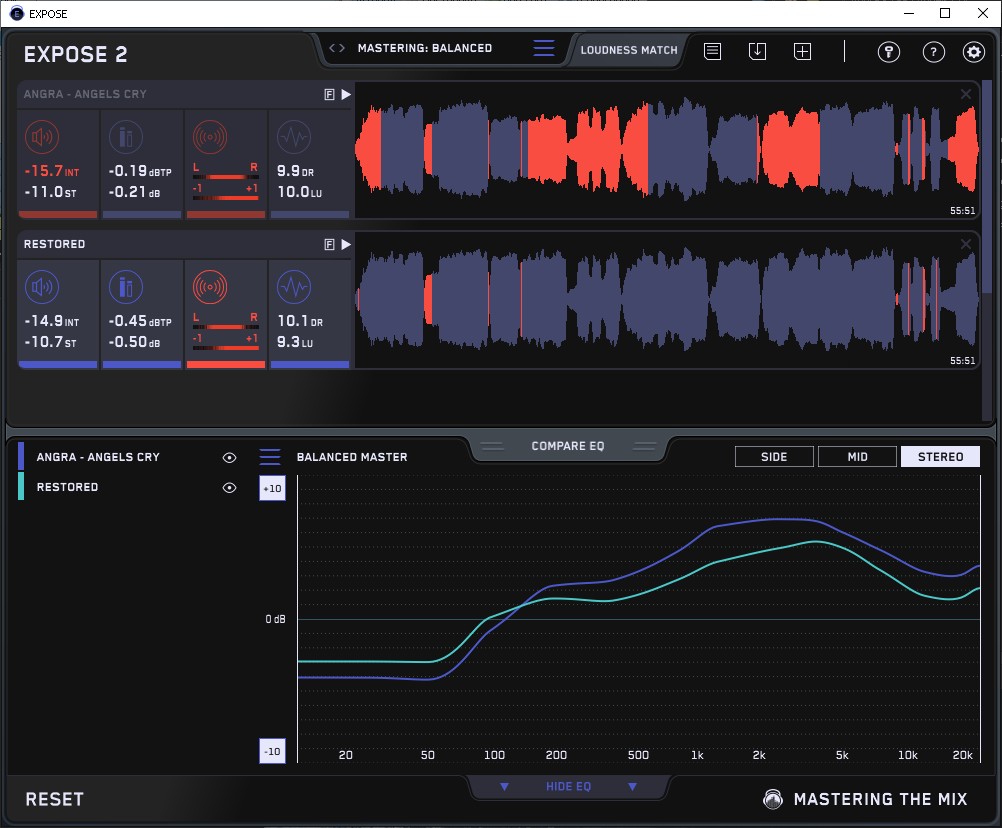Screen dimensions: 1002x828
Task: Collapse the panel using Hide EQ
Action: pyautogui.click(x=568, y=787)
